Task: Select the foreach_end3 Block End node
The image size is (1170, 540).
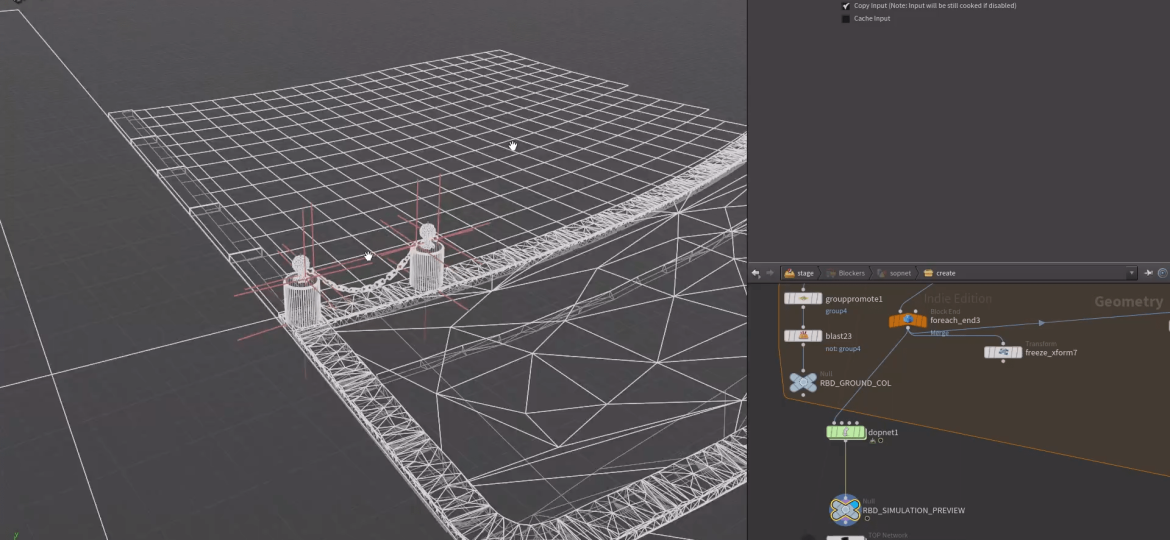Action: 907,320
